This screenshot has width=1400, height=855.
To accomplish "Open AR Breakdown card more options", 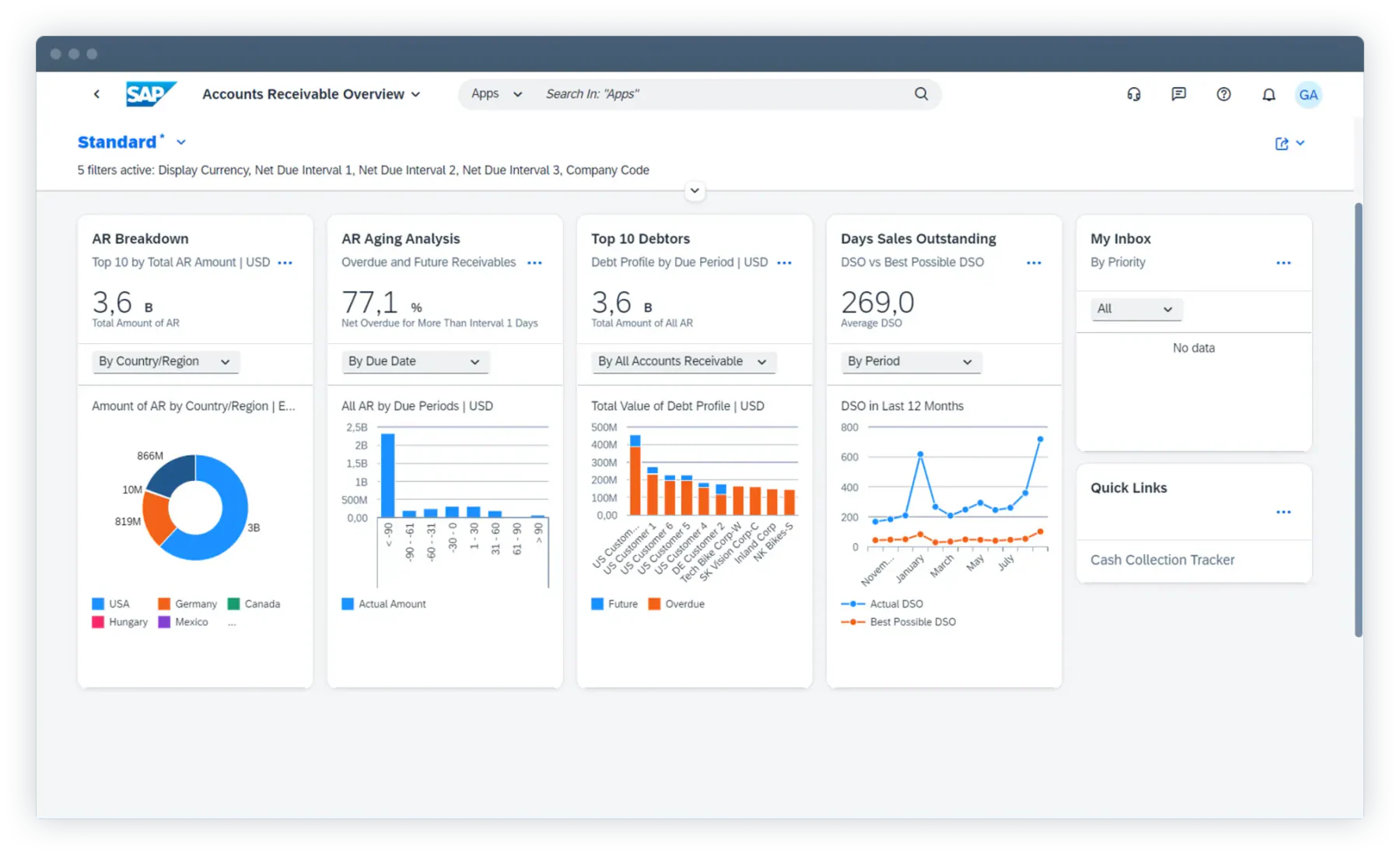I will tap(285, 263).
